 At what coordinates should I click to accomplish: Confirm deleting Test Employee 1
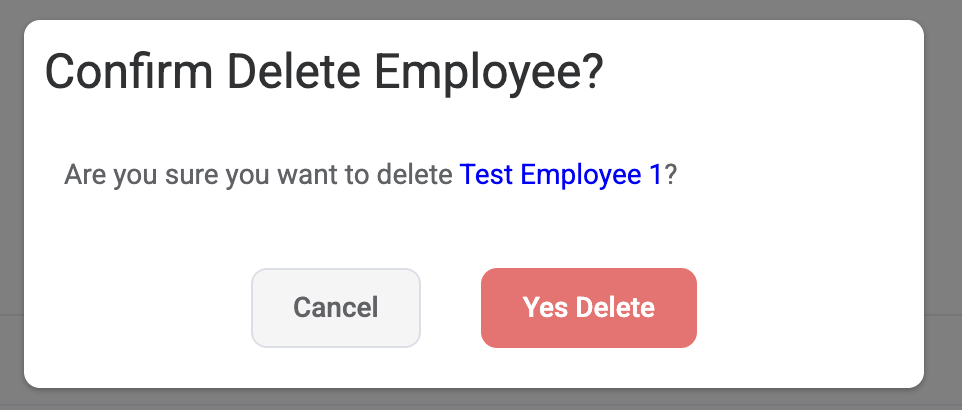[588, 308]
